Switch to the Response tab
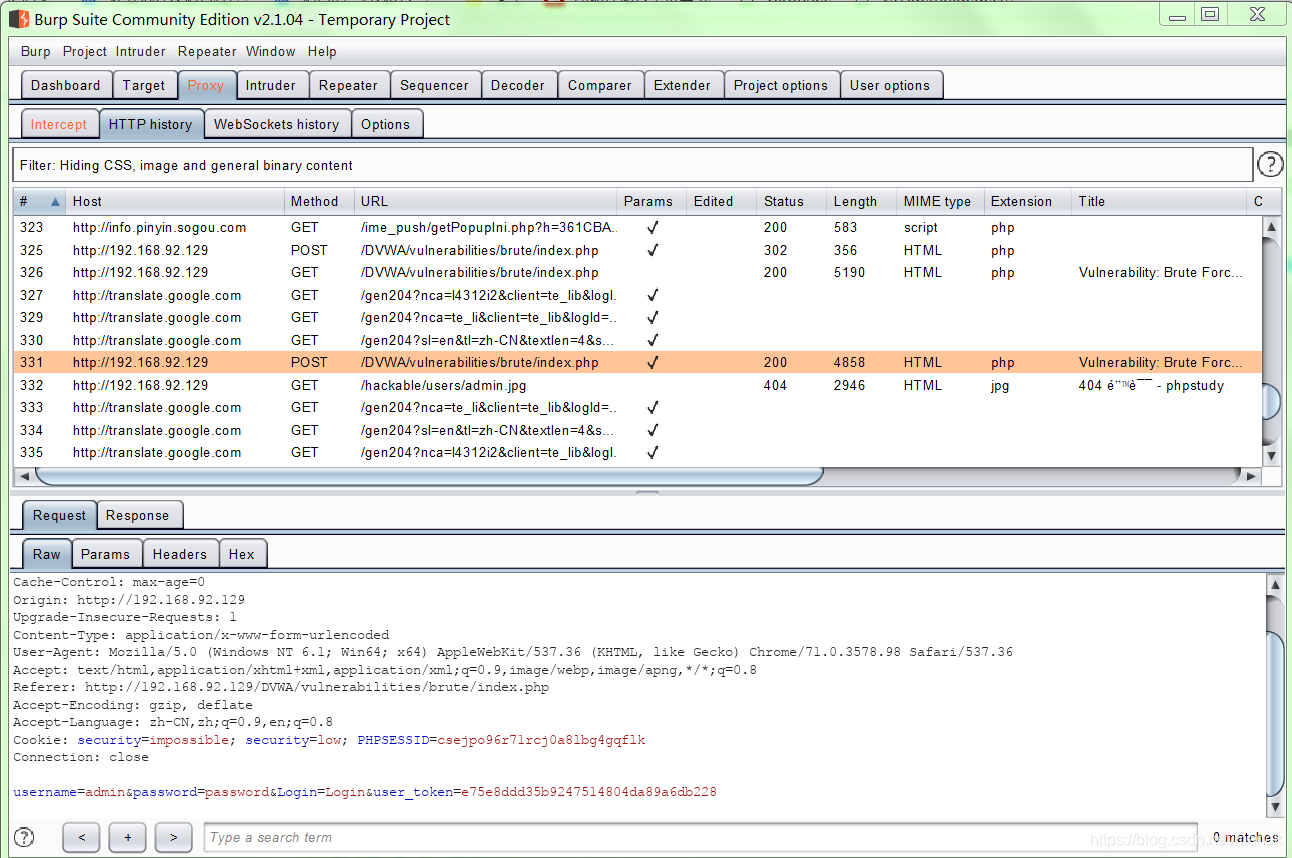Image resolution: width=1292 pixels, height=858 pixels. (138, 515)
